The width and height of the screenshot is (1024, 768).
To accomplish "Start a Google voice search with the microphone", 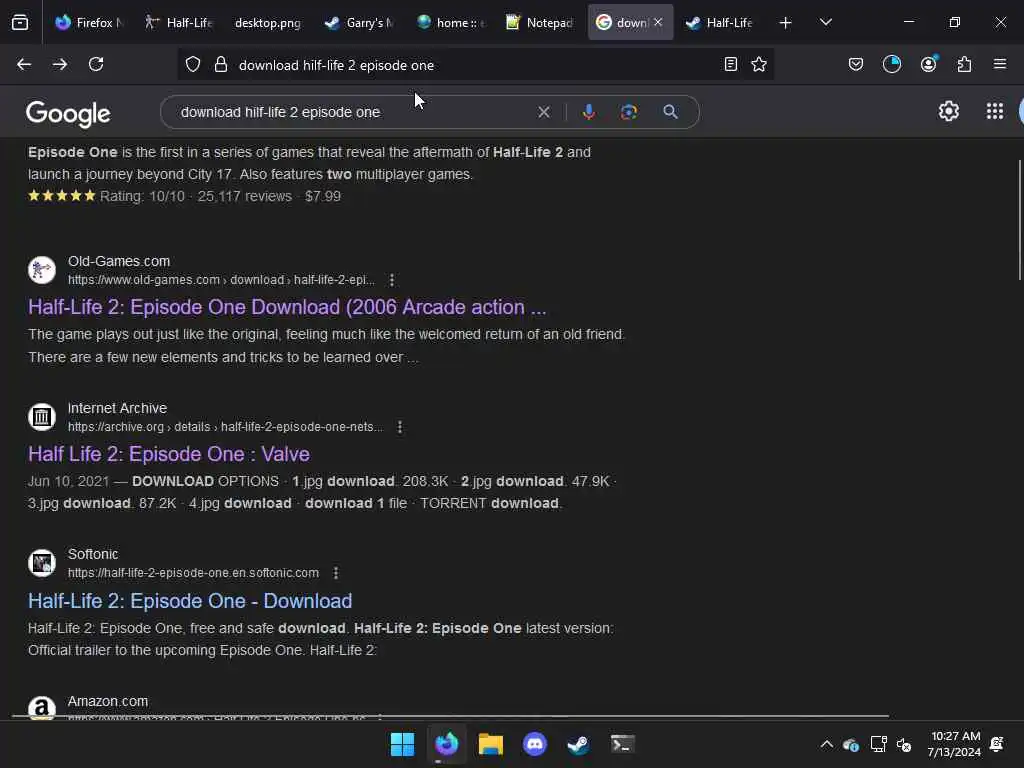I will point(588,112).
